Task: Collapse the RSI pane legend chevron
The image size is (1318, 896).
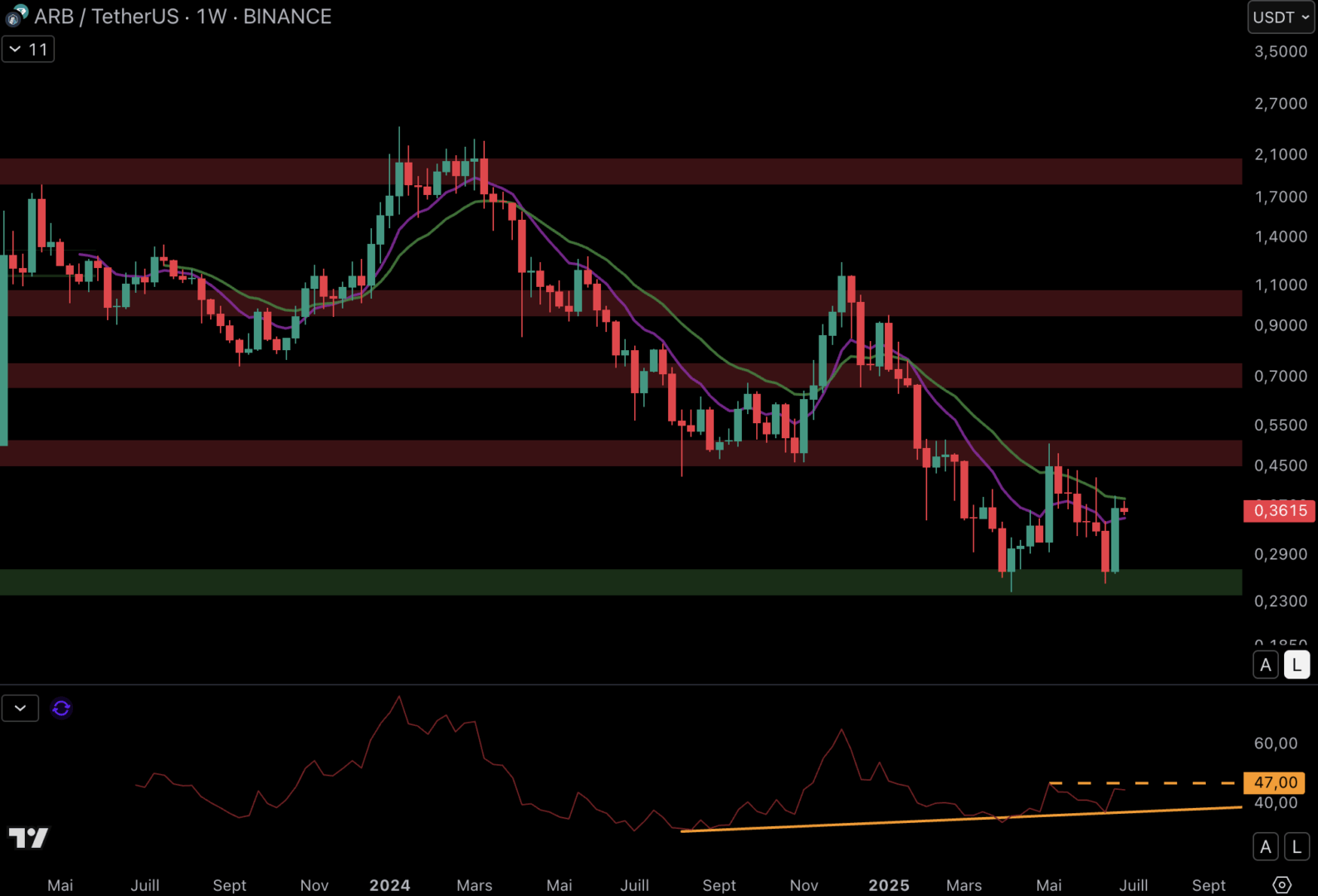Action: (20, 708)
